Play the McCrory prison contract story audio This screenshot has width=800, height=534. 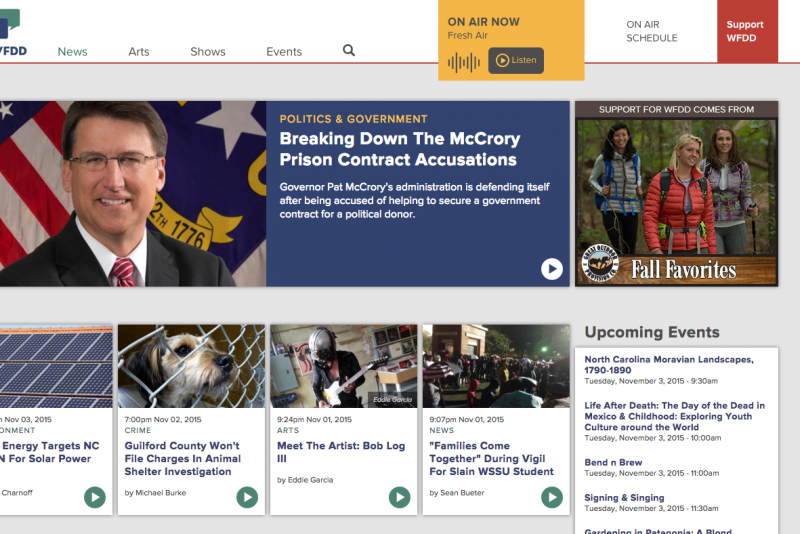pos(552,269)
